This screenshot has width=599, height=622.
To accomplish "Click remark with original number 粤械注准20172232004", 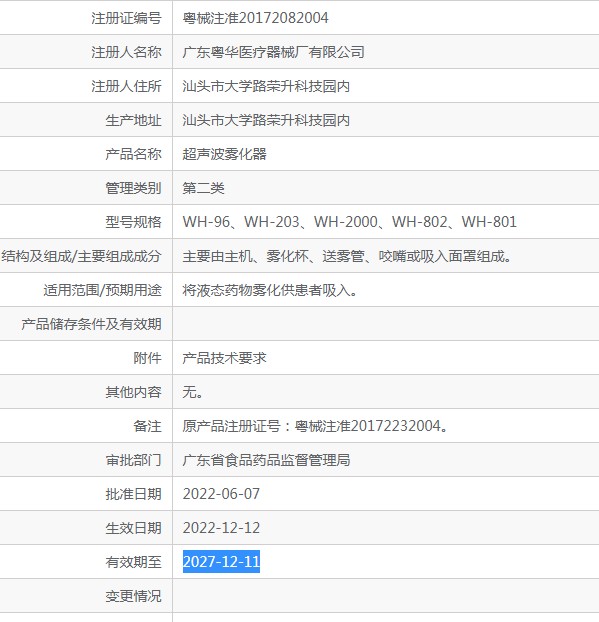I will coord(315,426).
